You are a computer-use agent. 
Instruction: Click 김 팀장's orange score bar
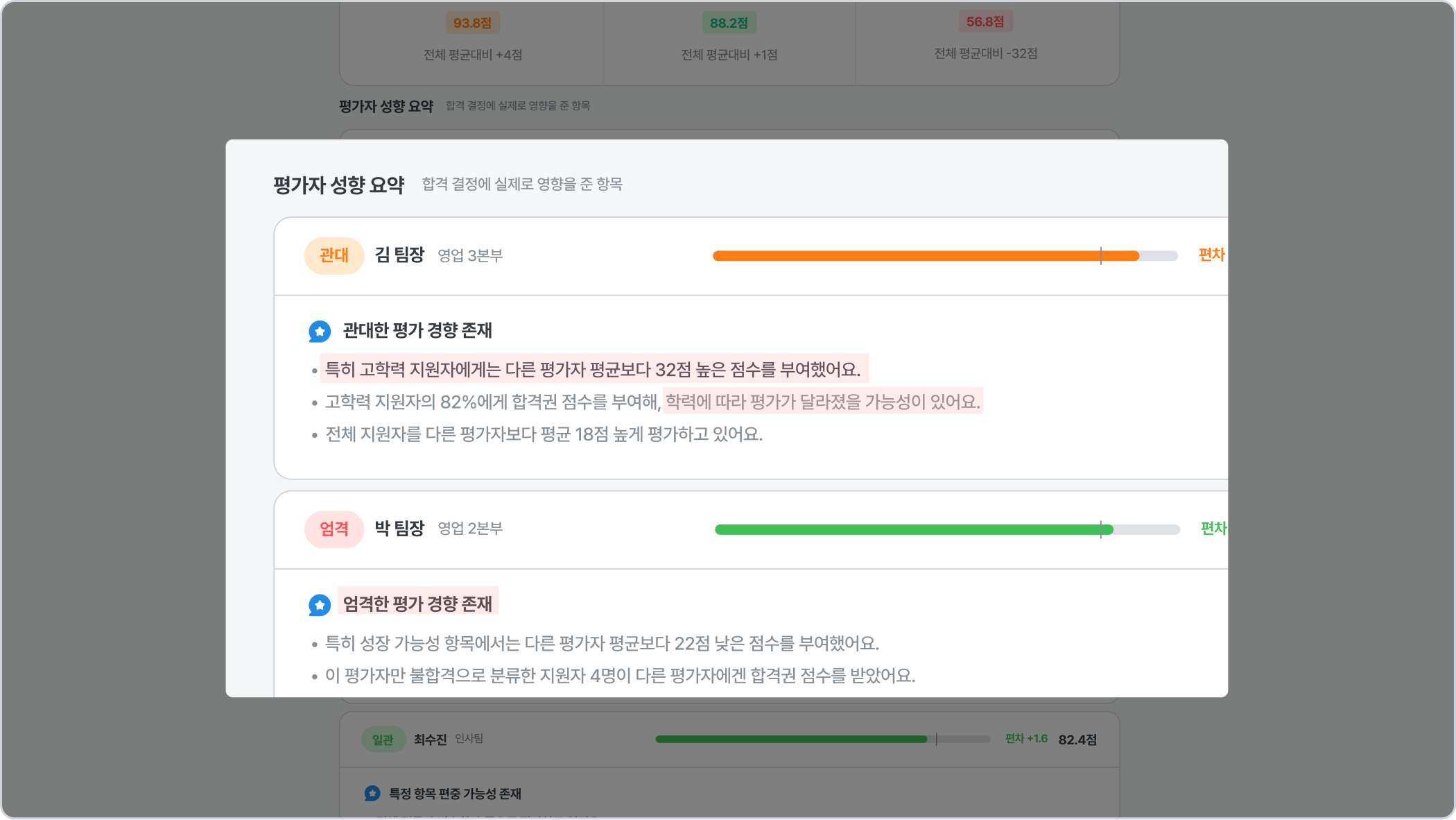946,256
